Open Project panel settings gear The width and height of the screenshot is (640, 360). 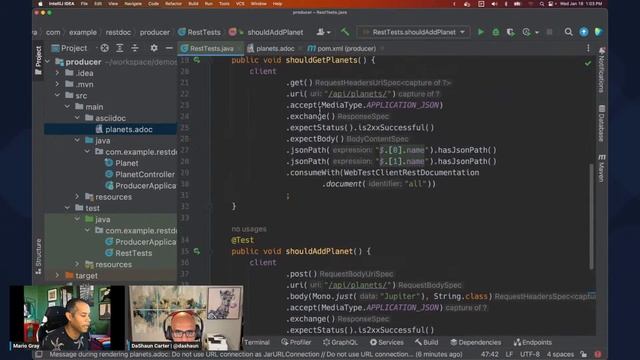tap(154, 48)
